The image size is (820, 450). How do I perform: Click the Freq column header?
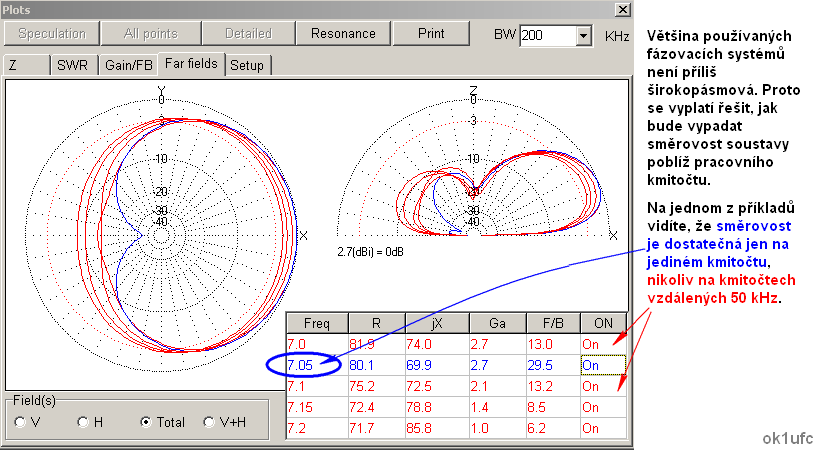[316, 323]
